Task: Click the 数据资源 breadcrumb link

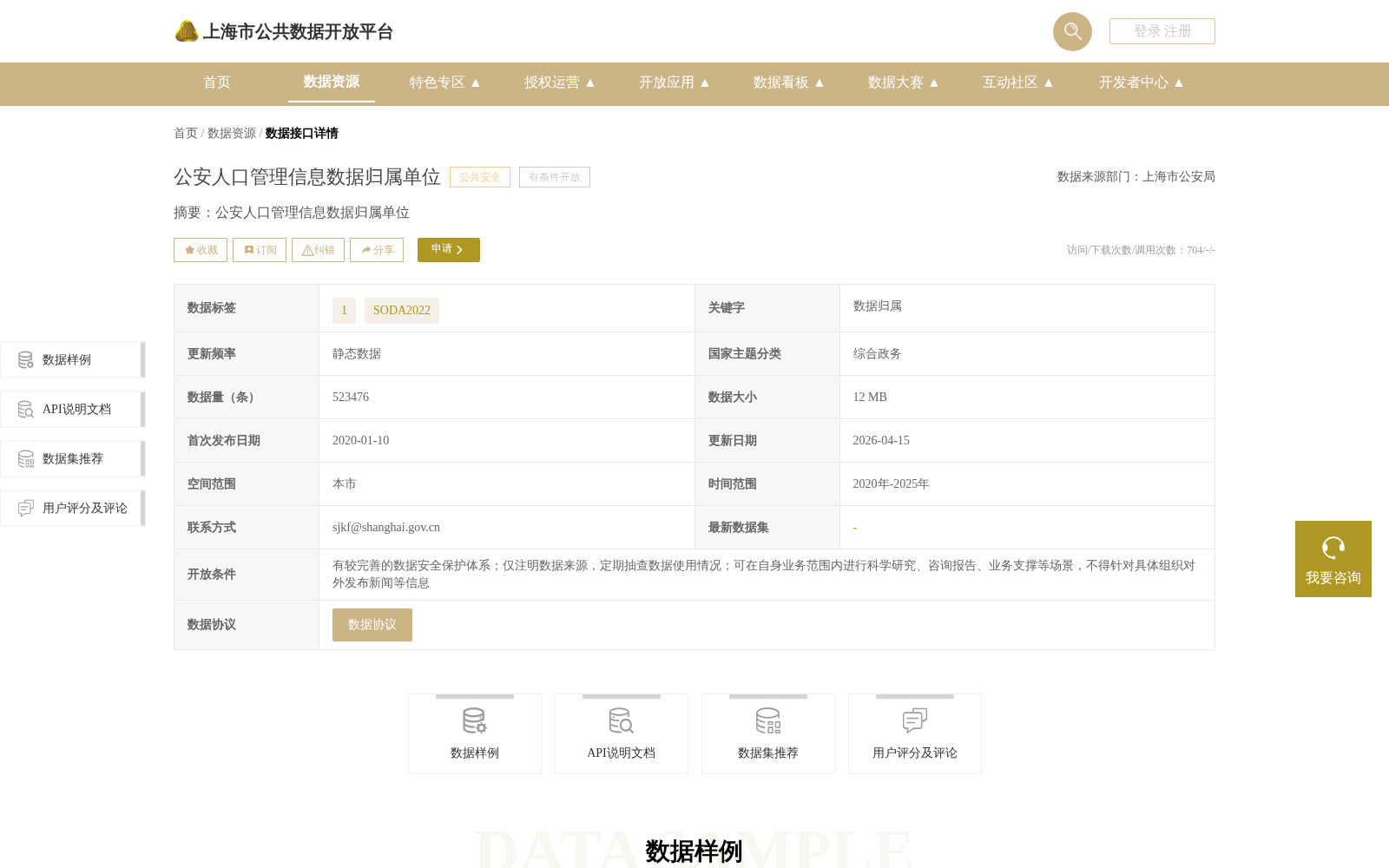Action: click(x=232, y=133)
